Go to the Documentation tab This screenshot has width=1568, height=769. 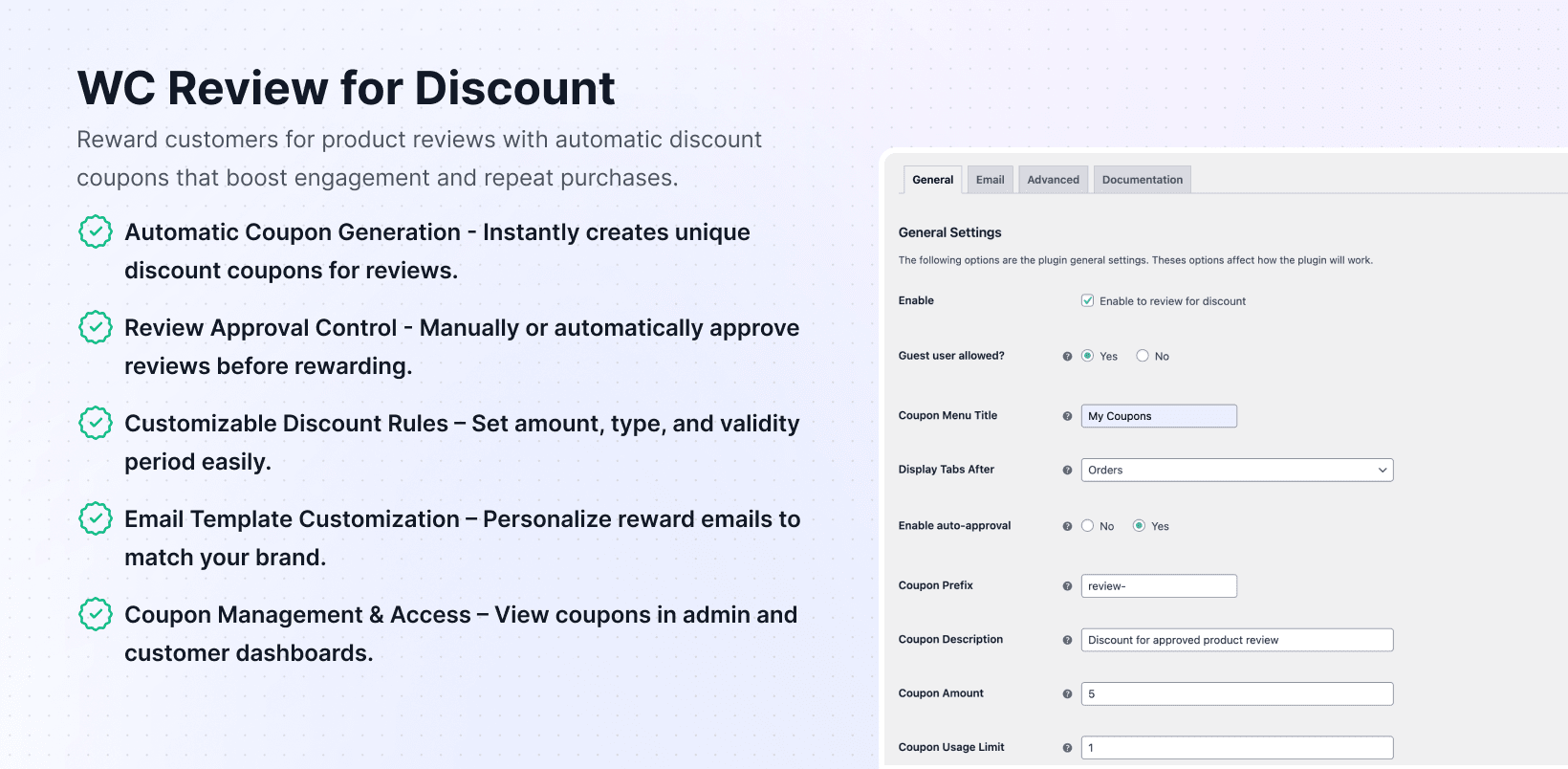pyautogui.click(x=1142, y=180)
